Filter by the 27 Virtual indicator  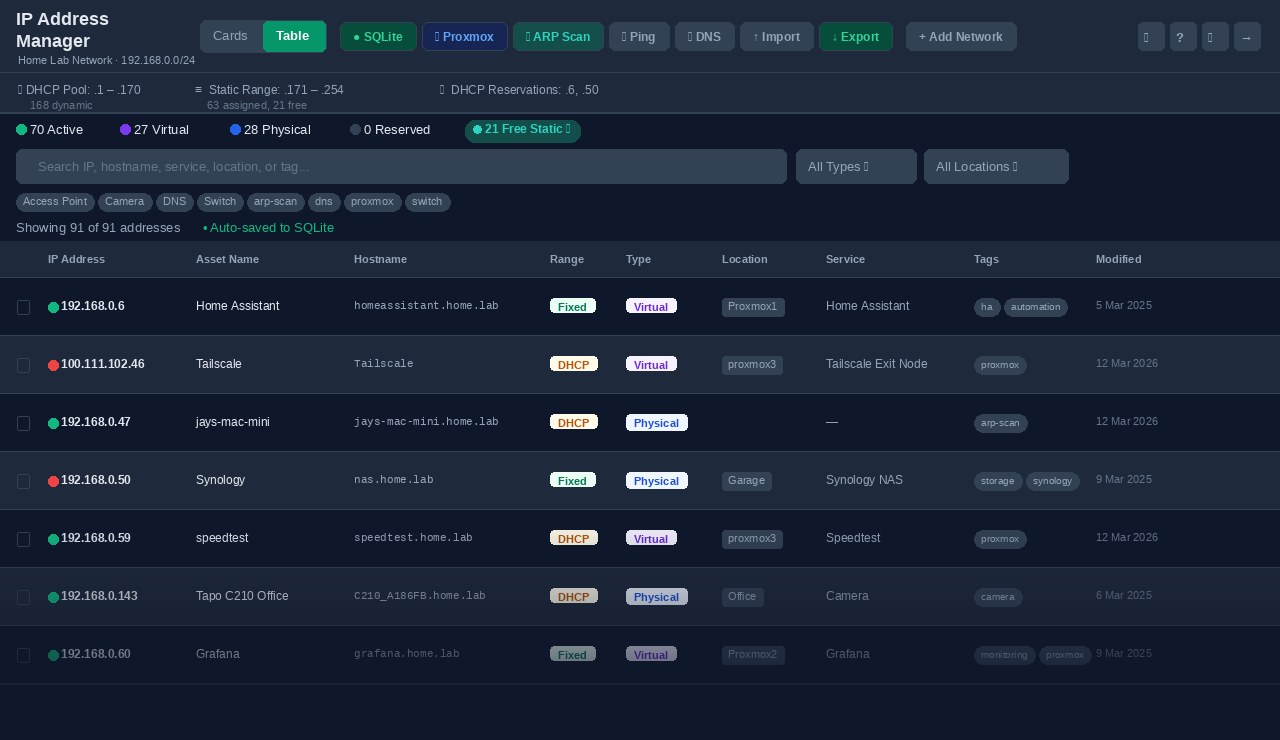pos(154,130)
